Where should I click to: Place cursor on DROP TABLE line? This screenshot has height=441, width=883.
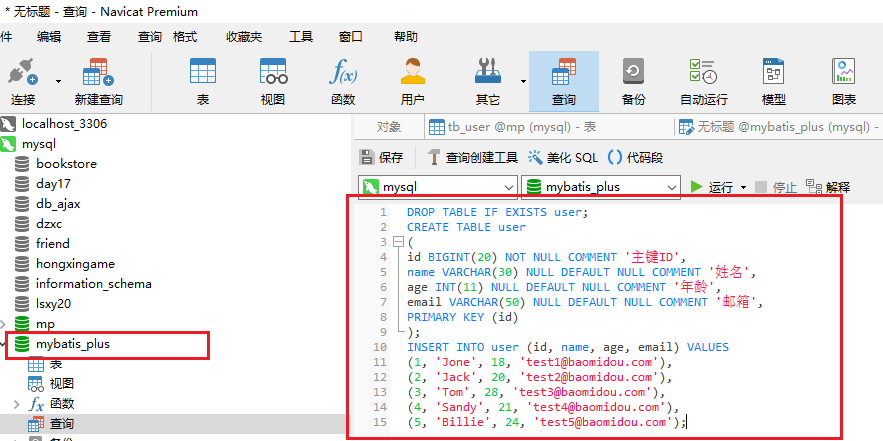[497, 212]
